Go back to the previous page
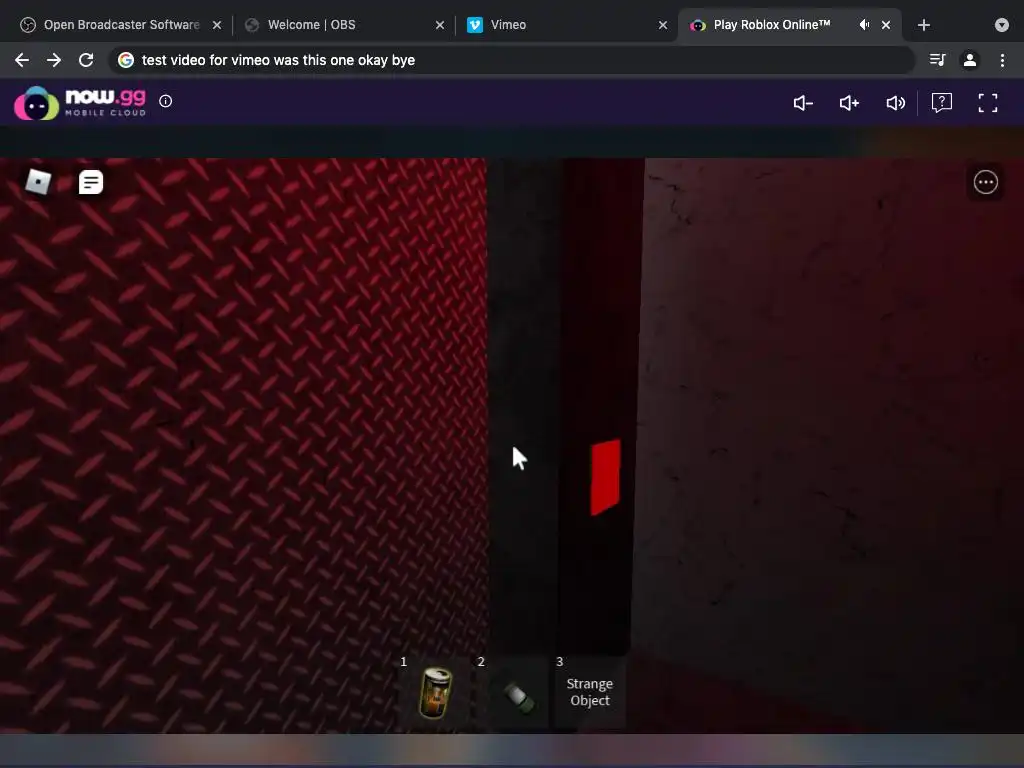This screenshot has width=1024, height=768. click(x=22, y=60)
